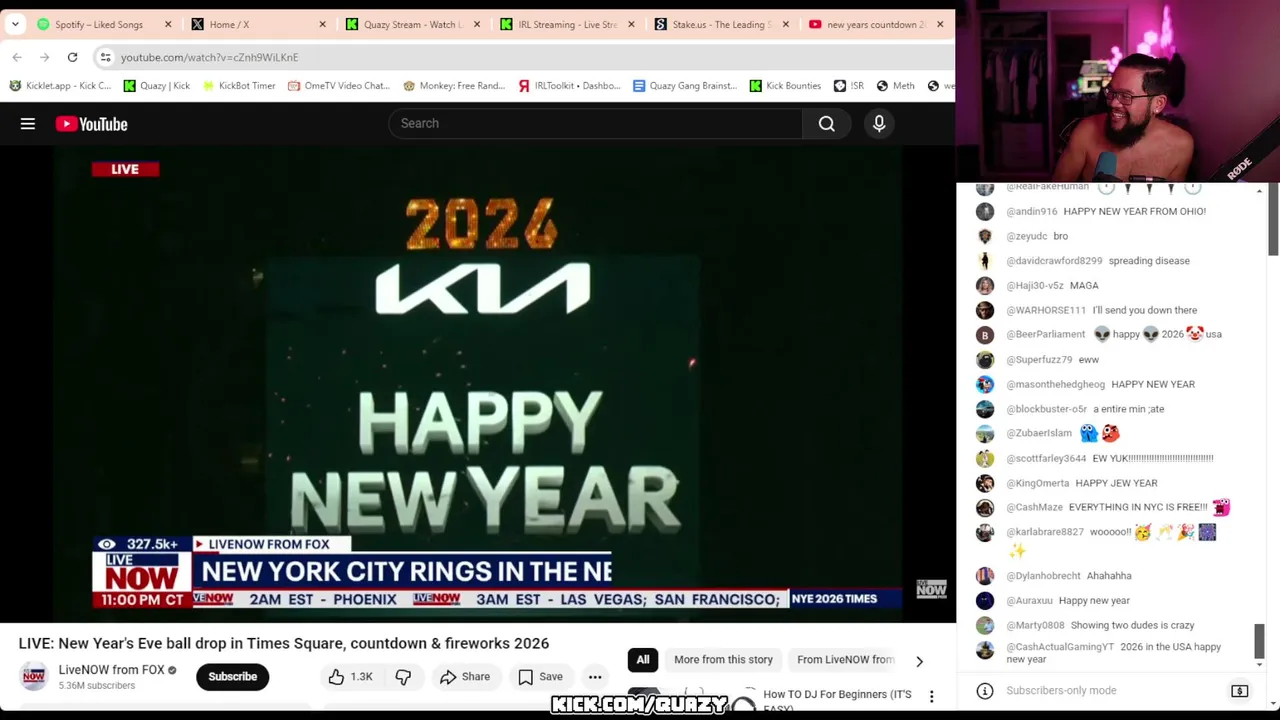Screen dimensions: 1280x720
Task: Click the live video player
Action: (x=478, y=385)
